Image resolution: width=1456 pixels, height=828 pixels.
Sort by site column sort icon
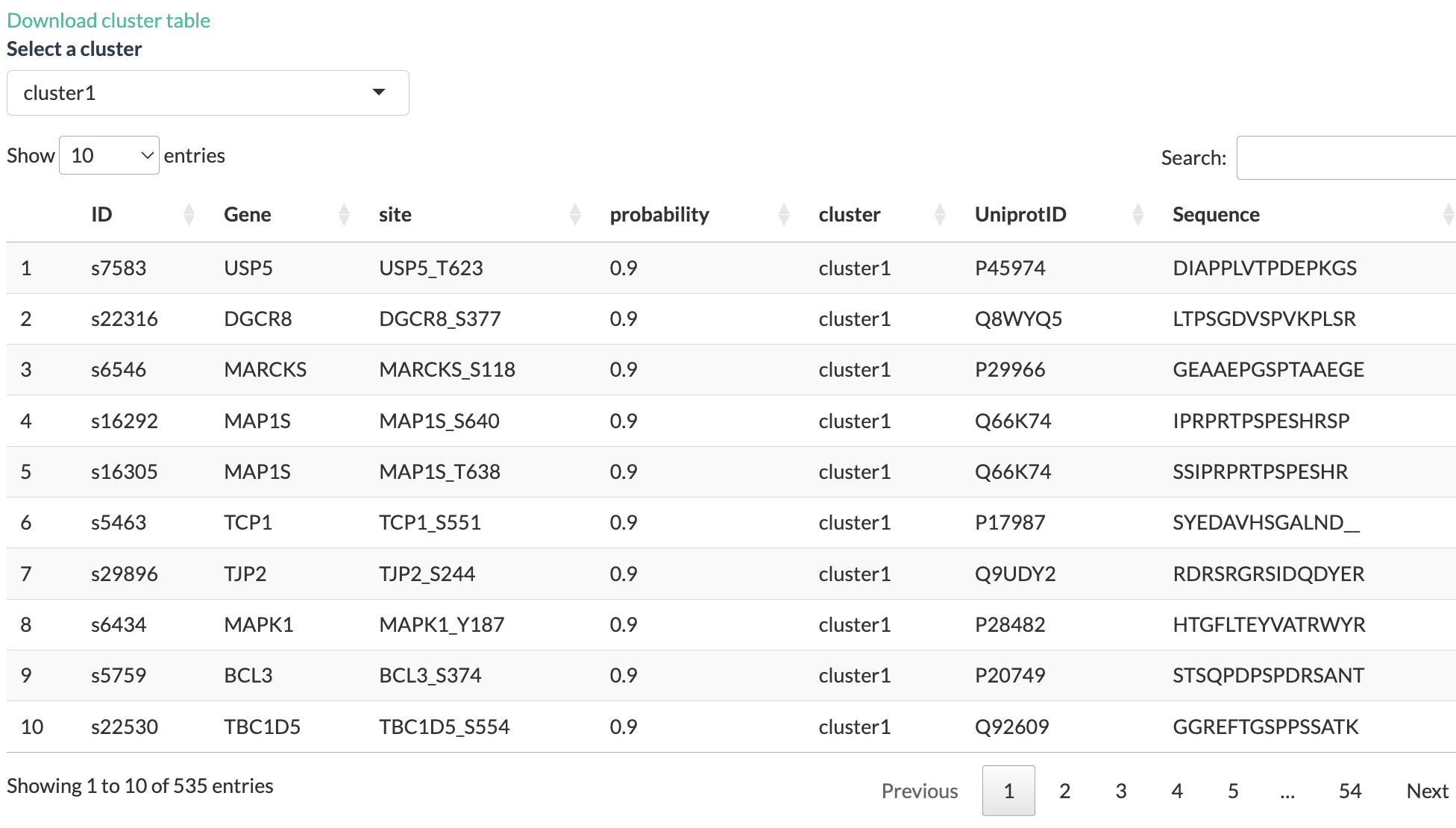(575, 215)
